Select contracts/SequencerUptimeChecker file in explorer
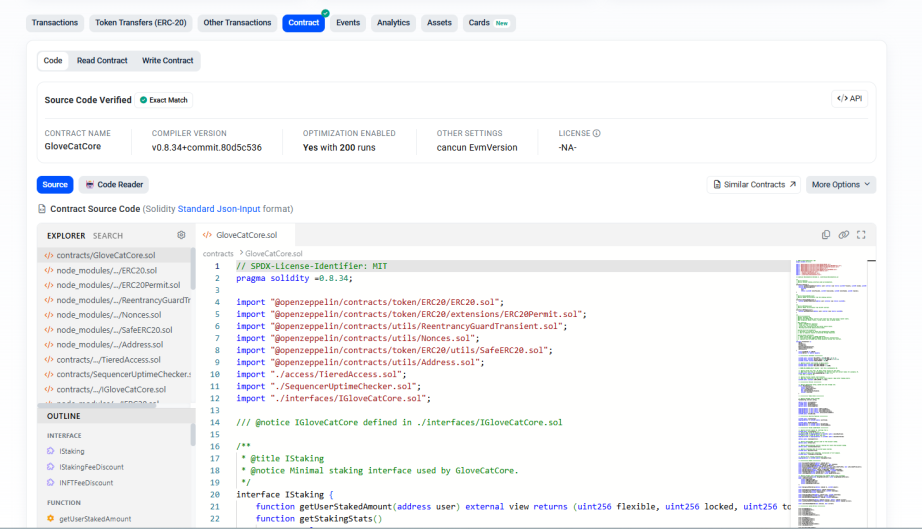 [116, 374]
